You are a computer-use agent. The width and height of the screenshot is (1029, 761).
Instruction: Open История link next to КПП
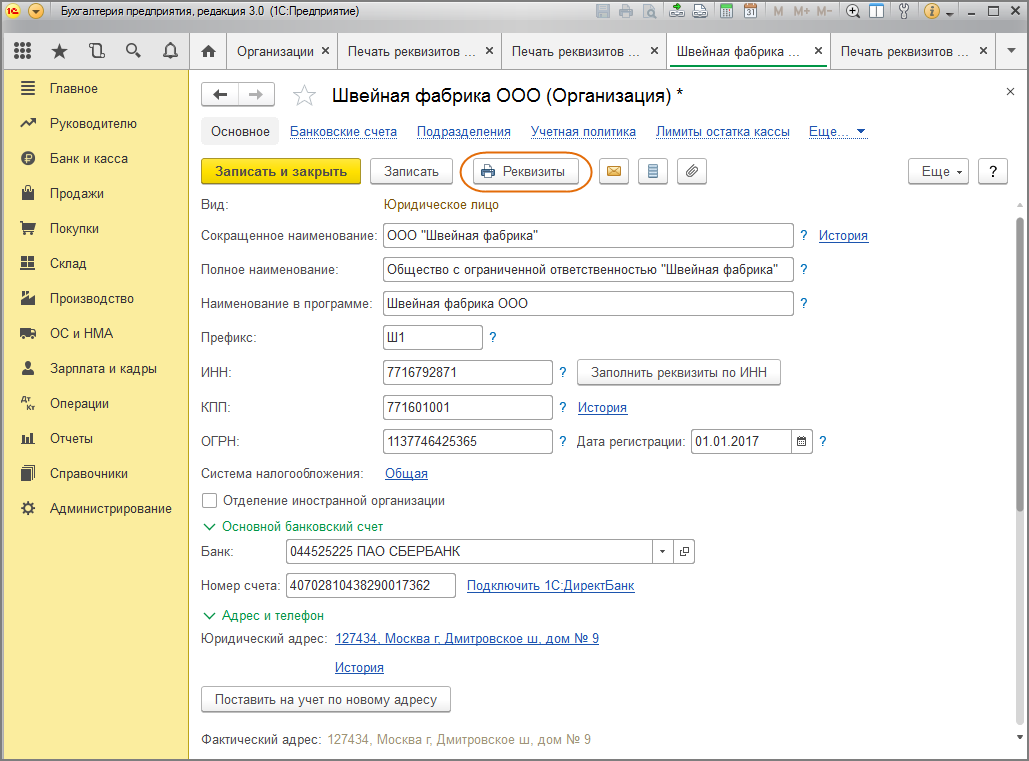tap(602, 407)
